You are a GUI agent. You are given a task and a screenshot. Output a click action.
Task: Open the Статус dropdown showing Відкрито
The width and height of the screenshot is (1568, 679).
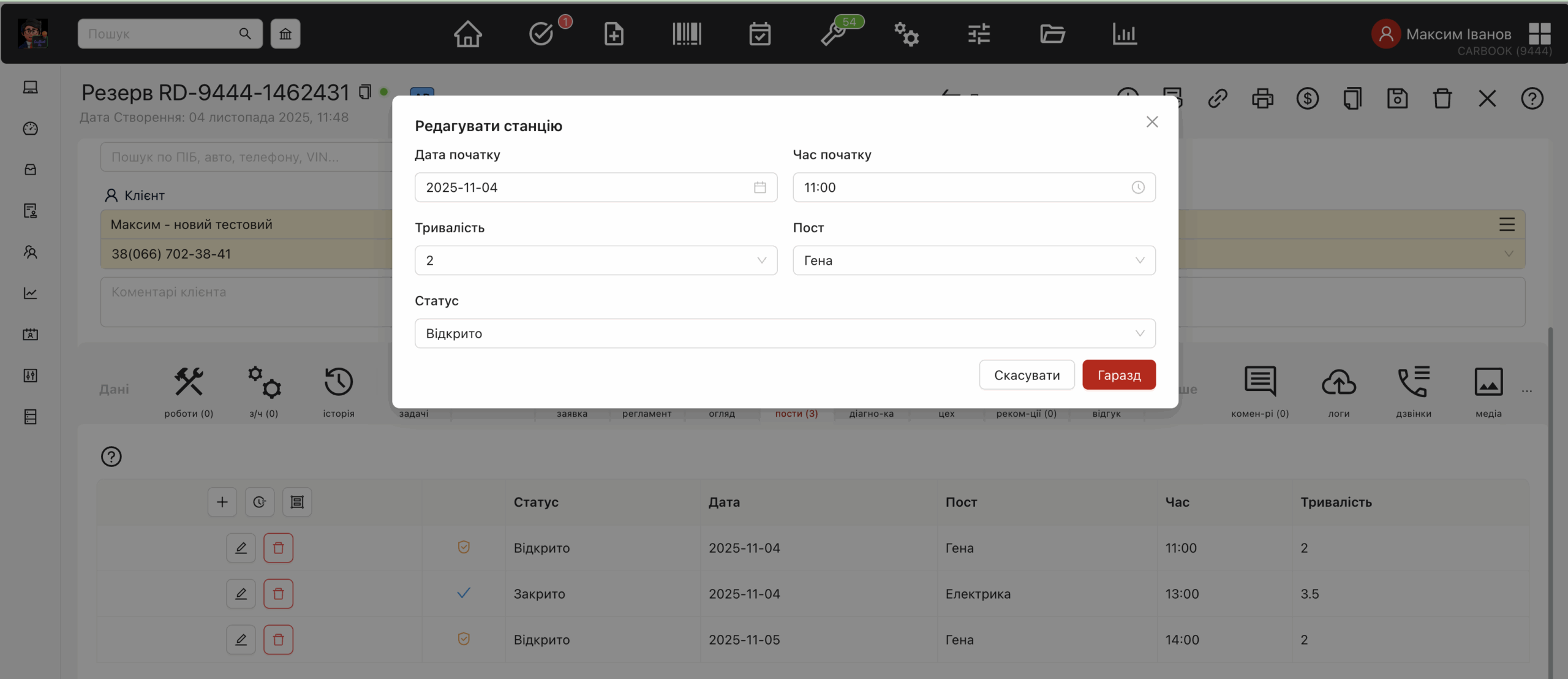785,333
